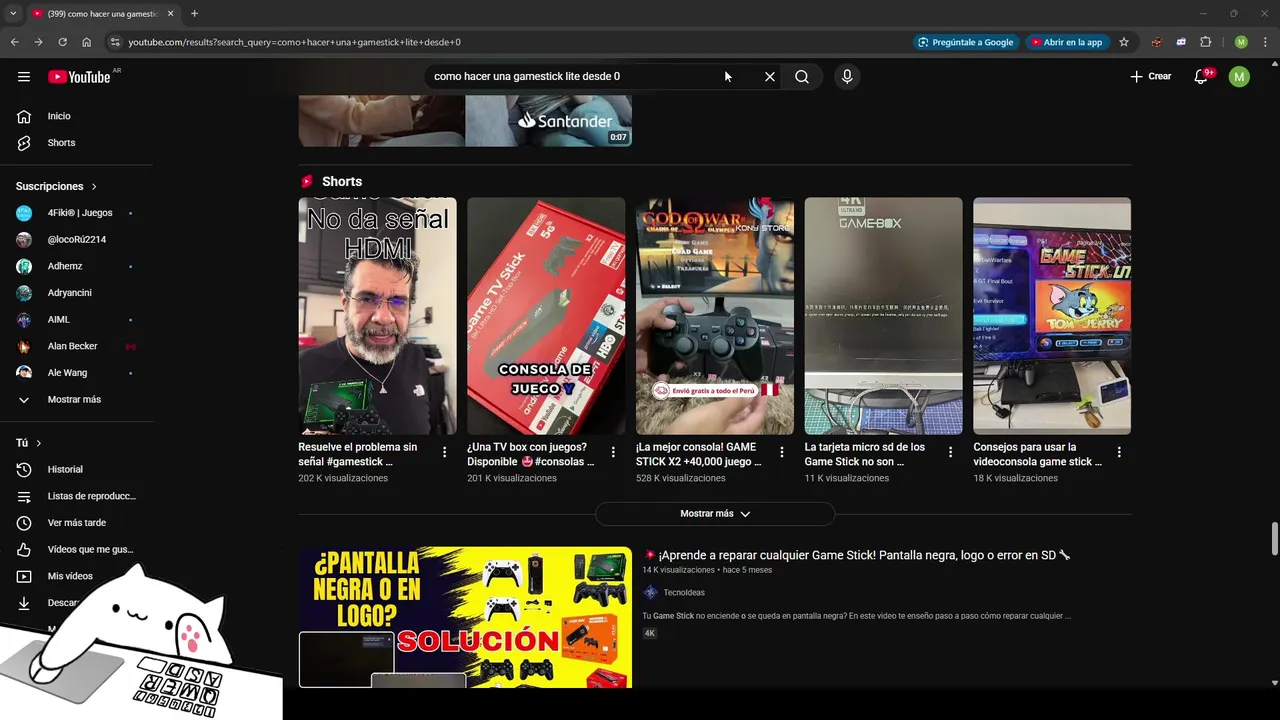The height and width of the screenshot is (720, 1280).
Task: Go back in the browser
Action: (14, 42)
